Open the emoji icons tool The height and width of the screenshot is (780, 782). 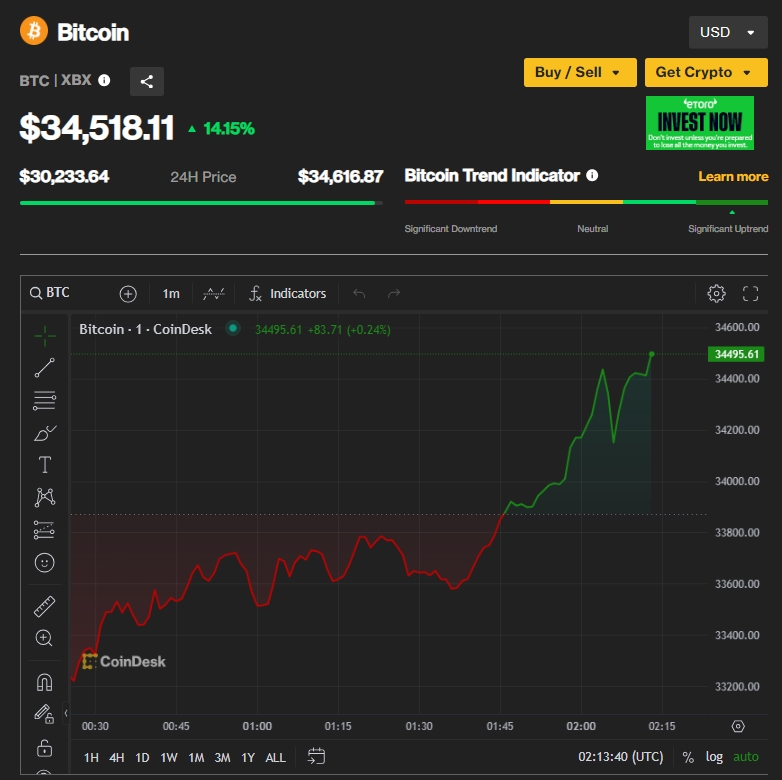pyautogui.click(x=44, y=563)
